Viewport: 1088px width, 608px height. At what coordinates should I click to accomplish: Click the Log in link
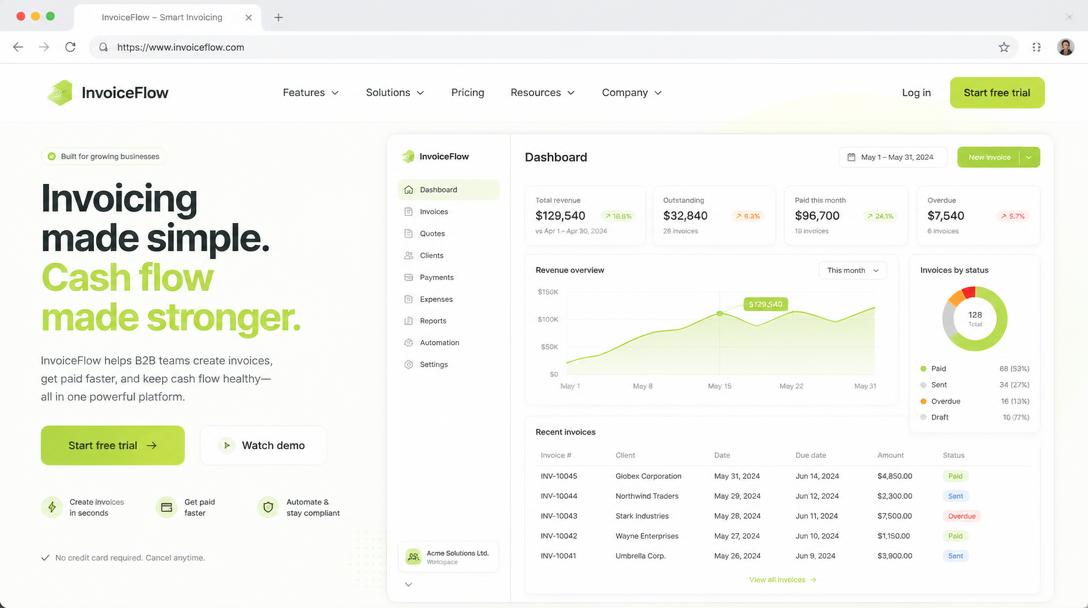[916, 92]
